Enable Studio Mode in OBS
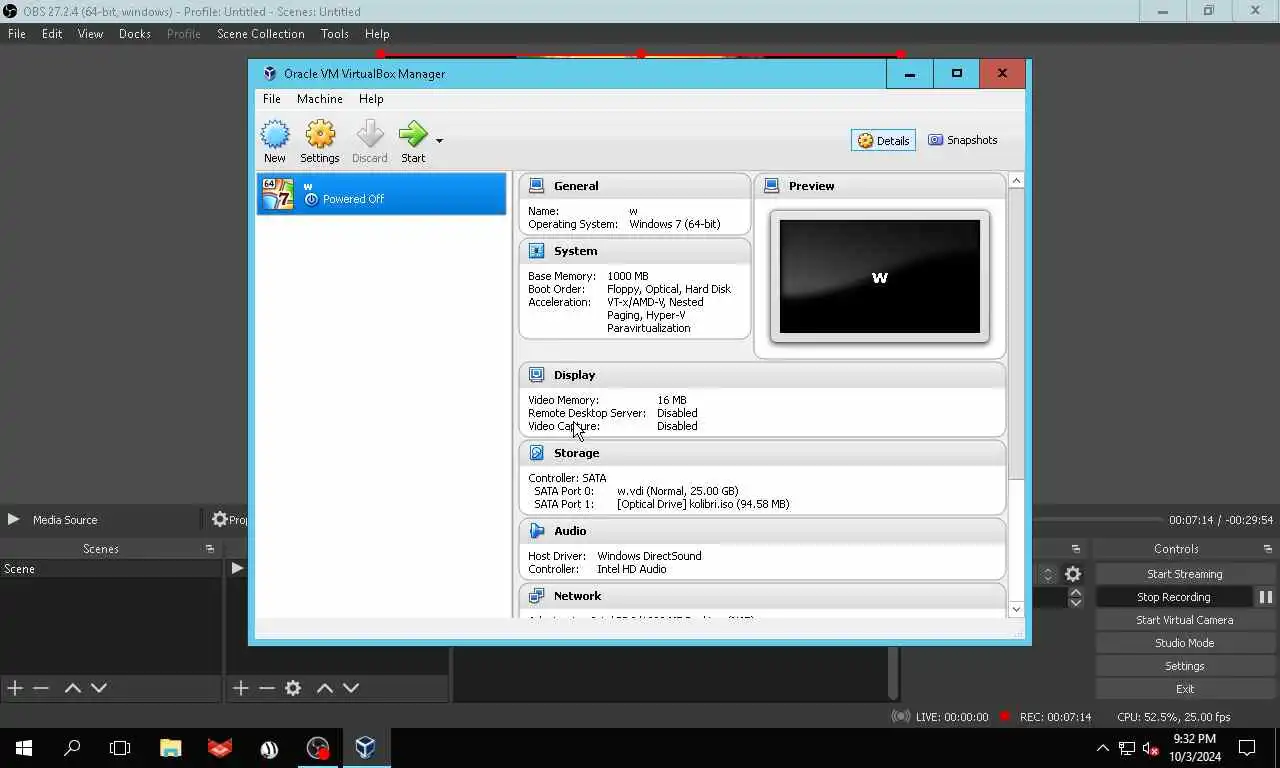This screenshot has width=1280, height=768. click(x=1184, y=643)
